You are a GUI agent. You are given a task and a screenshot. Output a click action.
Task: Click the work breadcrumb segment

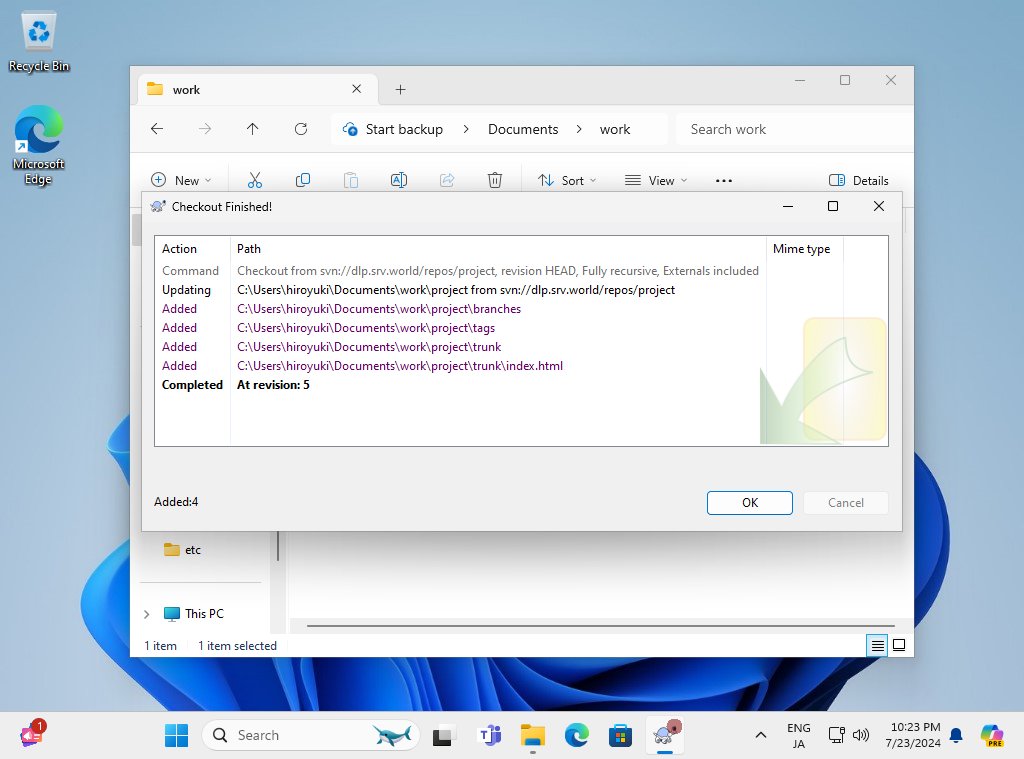[615, 129]
